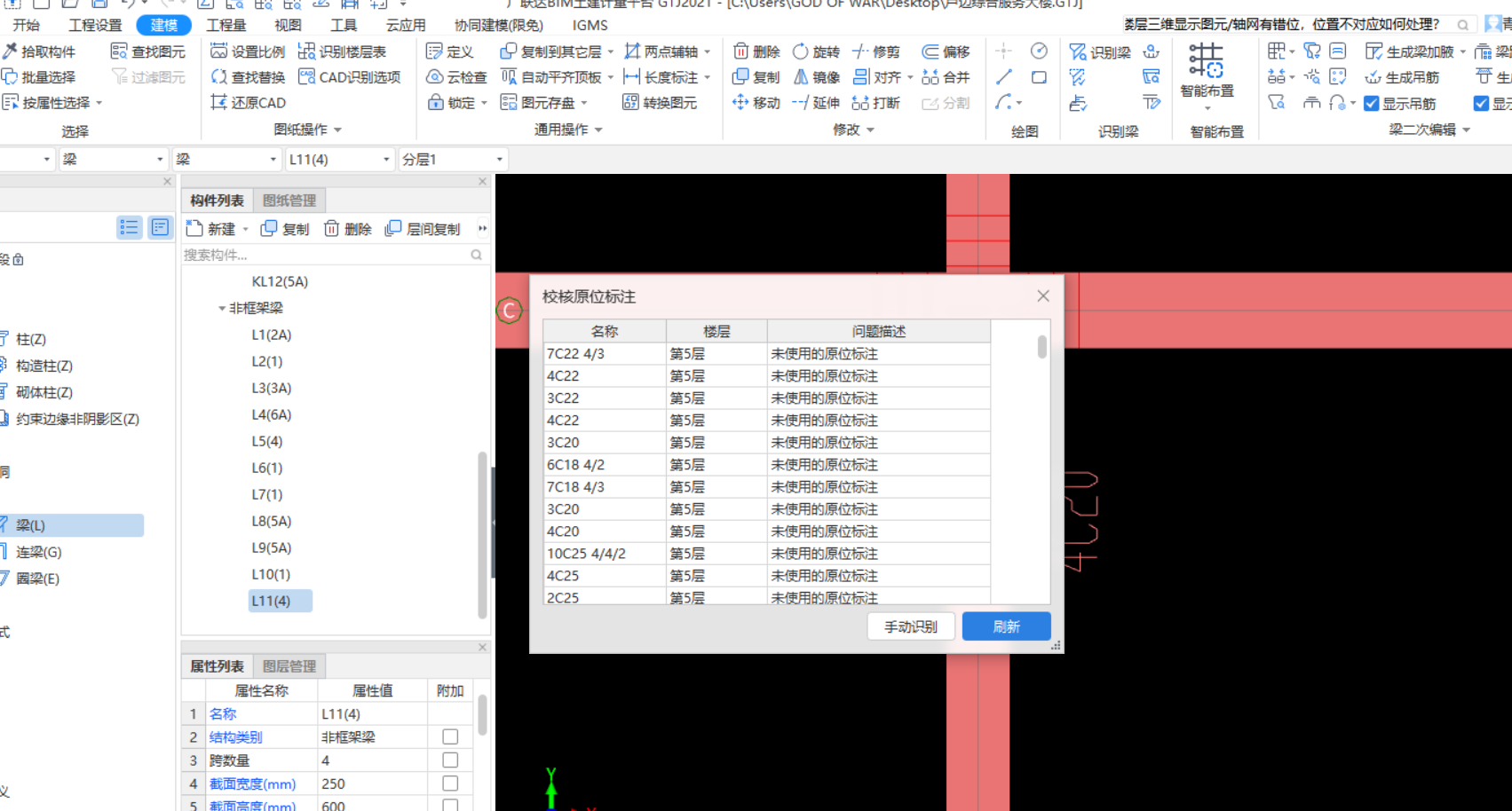Select L8(5A) in component tree
Viewport: 1512px width, 811px height.
[x=272, y=521]
